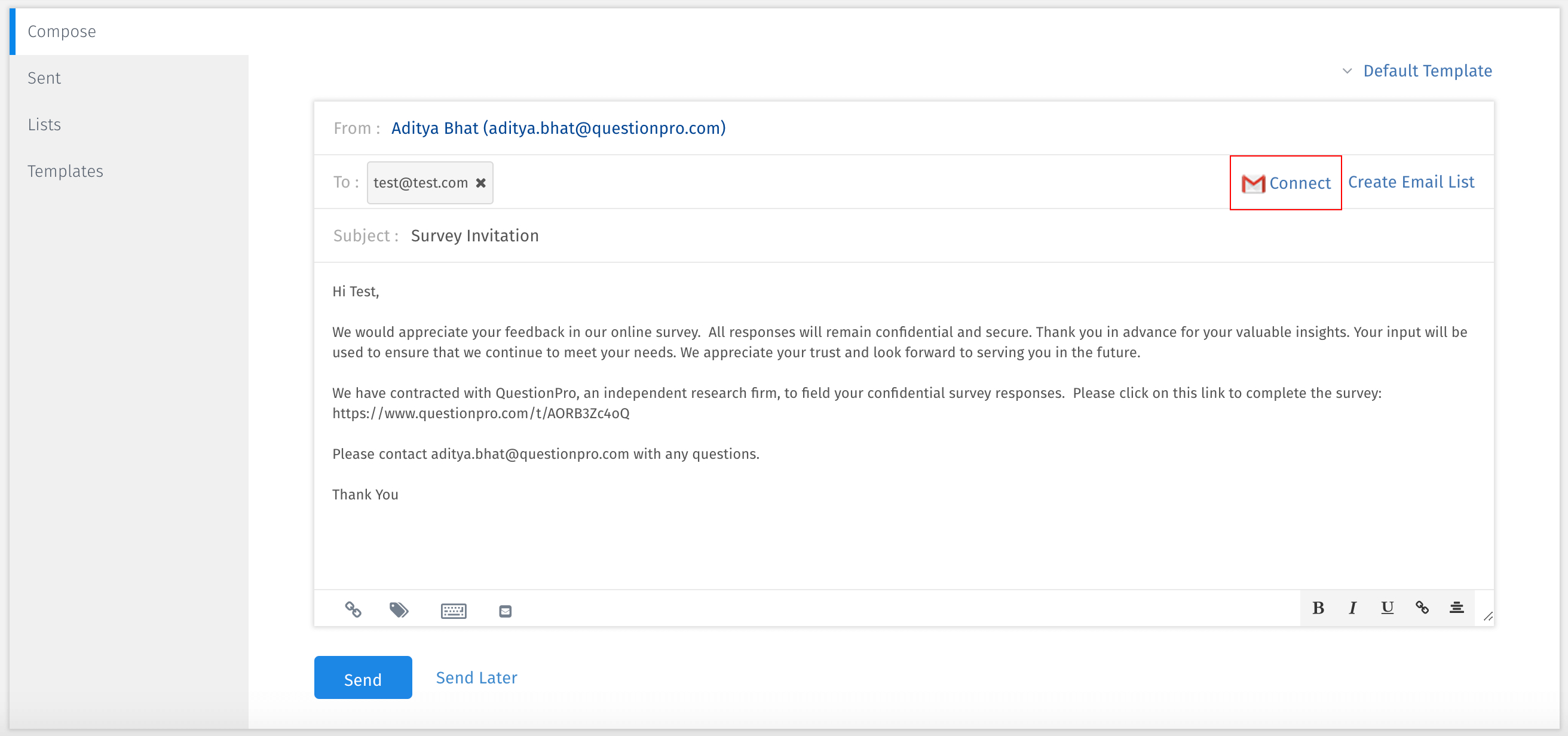The height and width of the screenshot is (736, 1568).
Task: Click the keyboard icon in toolbar
Action: (456, 610)
